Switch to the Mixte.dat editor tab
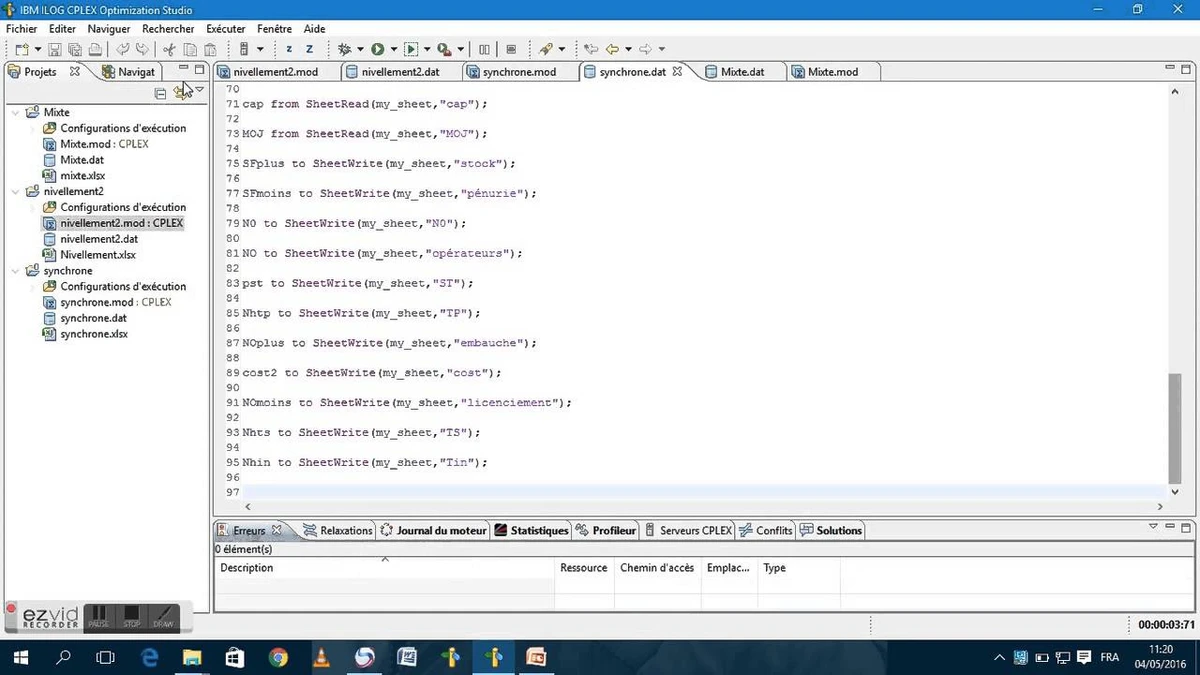Image resolution: width=1200 pixels, height=675 pixels. point(742,72)
